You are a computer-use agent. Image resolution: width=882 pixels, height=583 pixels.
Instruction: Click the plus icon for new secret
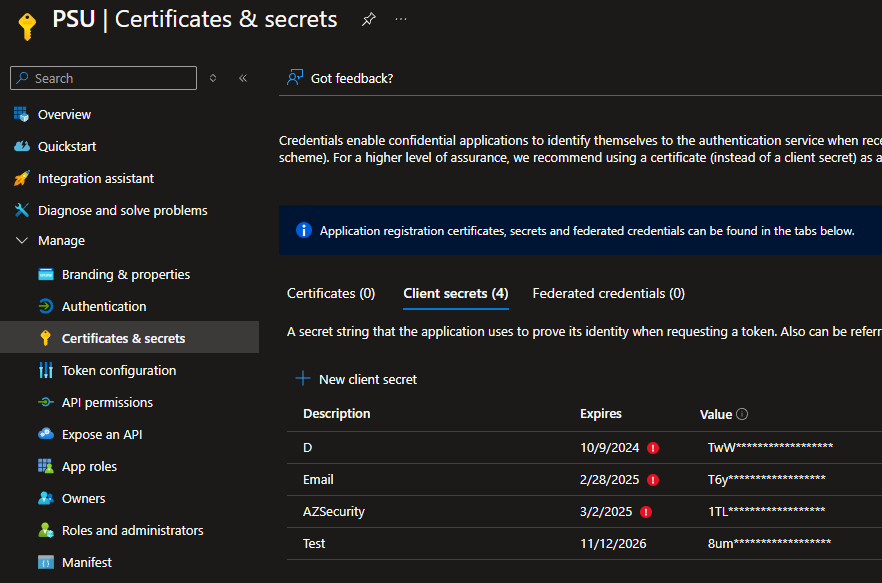coord(303,379)
